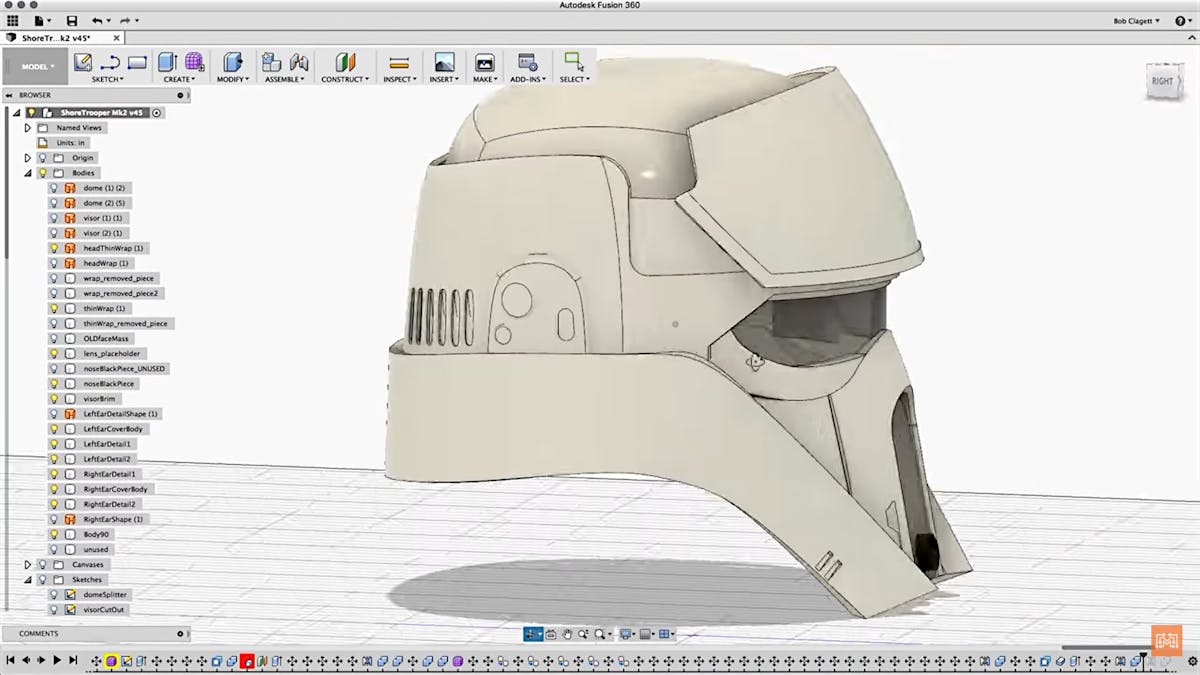Screen dimensions: 1200x675
Task: Switch to the ShoreTr...k2 v45* document tab
Action: point(57,37)
